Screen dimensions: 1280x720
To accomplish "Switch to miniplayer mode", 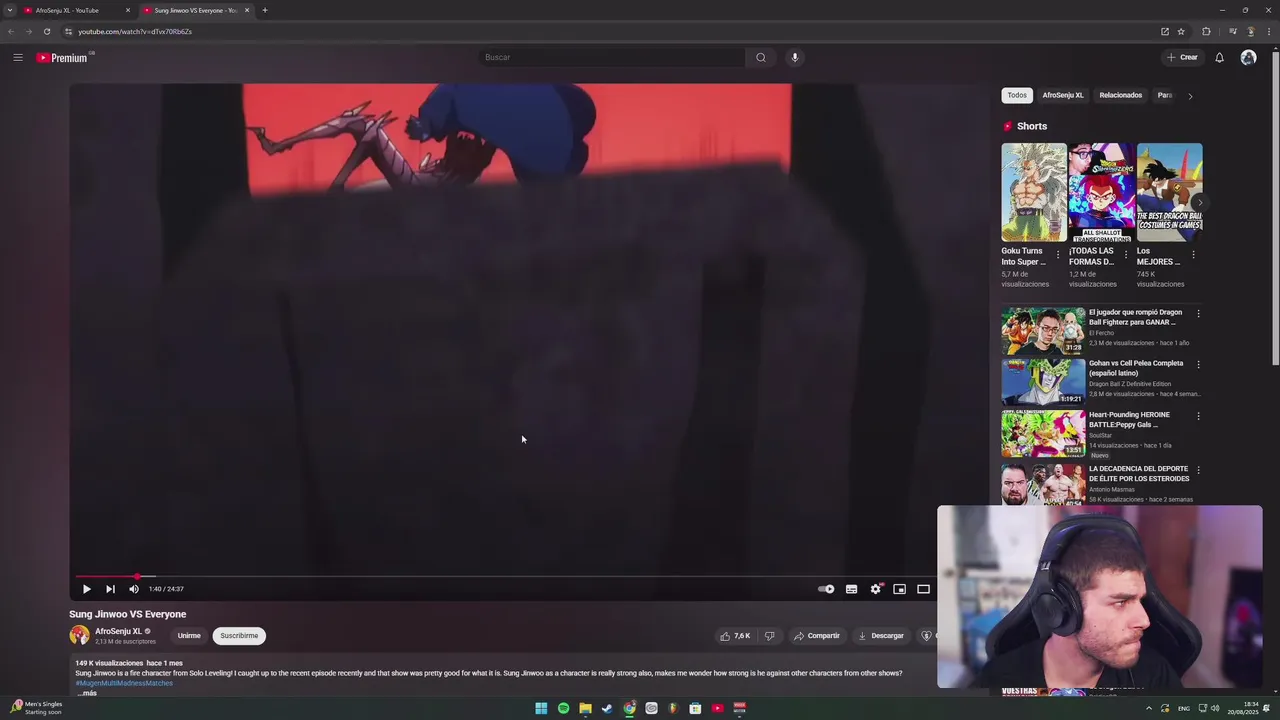I will pos(899,589).
